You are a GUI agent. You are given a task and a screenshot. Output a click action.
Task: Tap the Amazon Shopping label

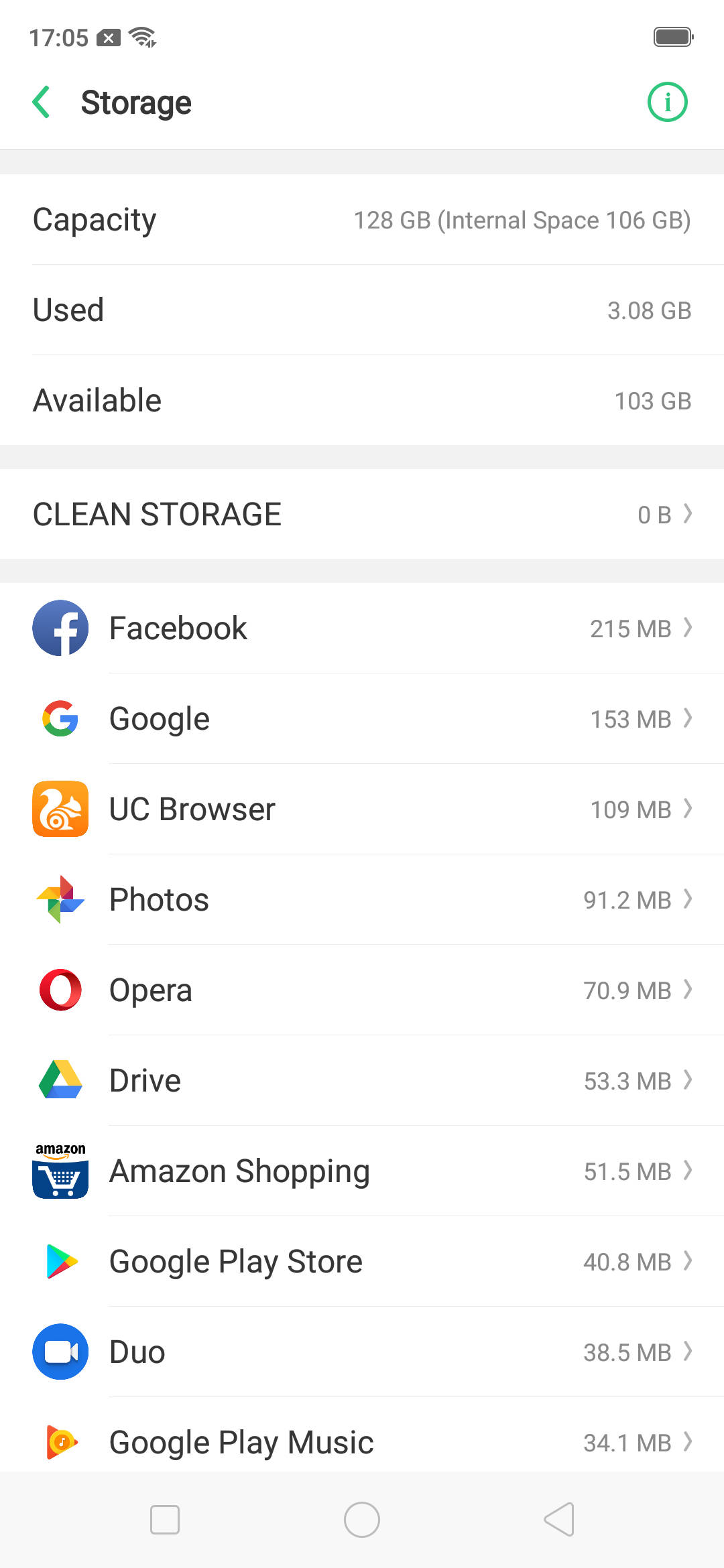tap(239, 1171)
